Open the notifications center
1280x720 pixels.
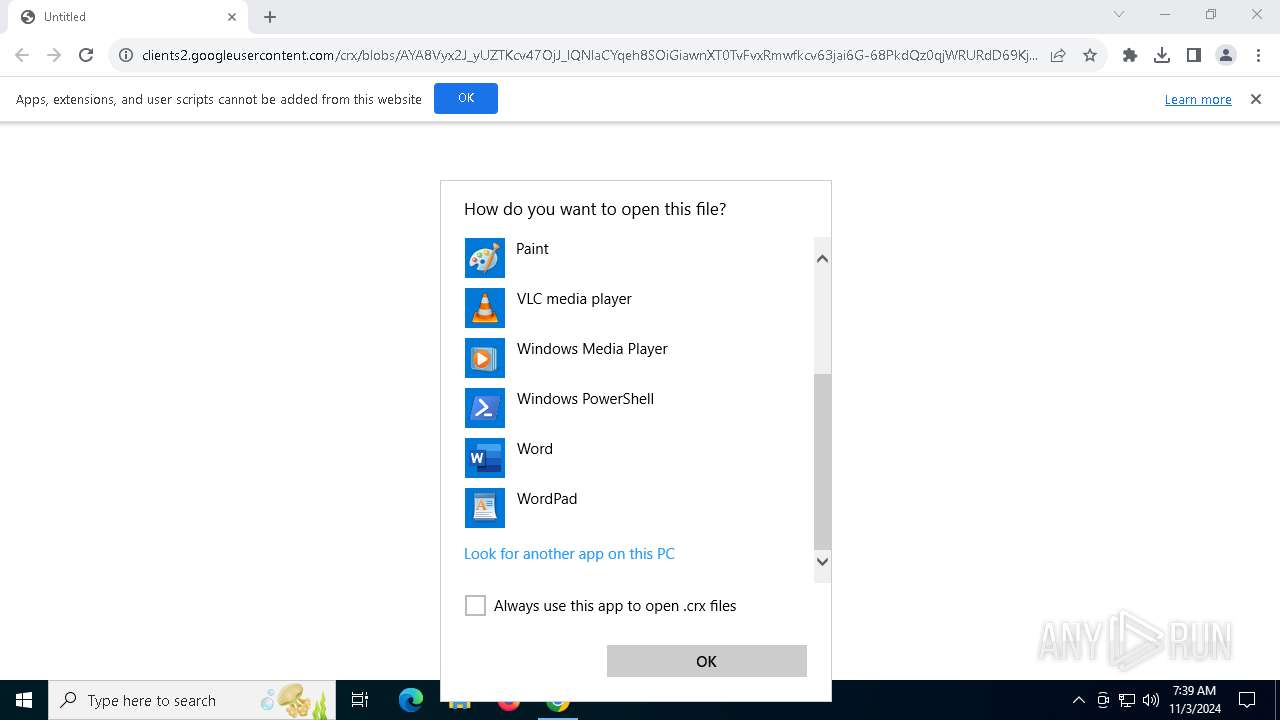coord(1247,700)
